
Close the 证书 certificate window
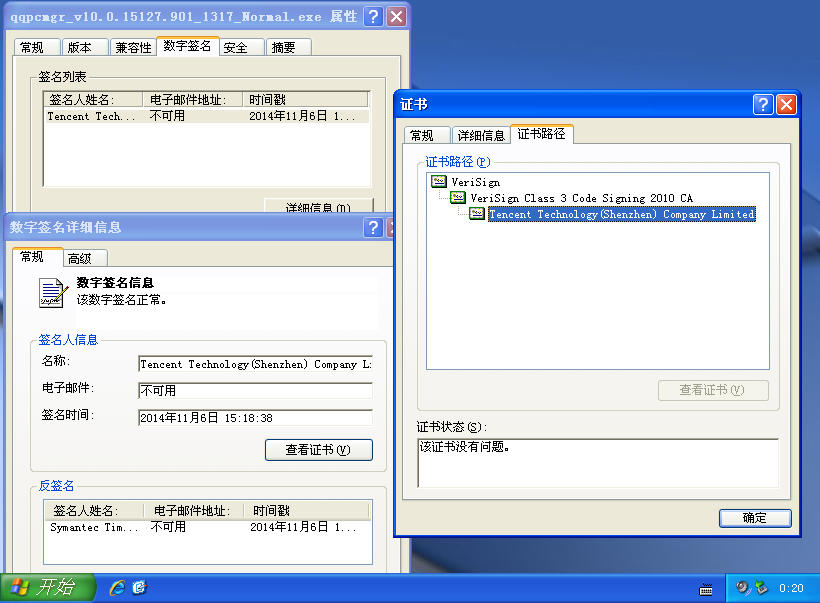(787, 105)
